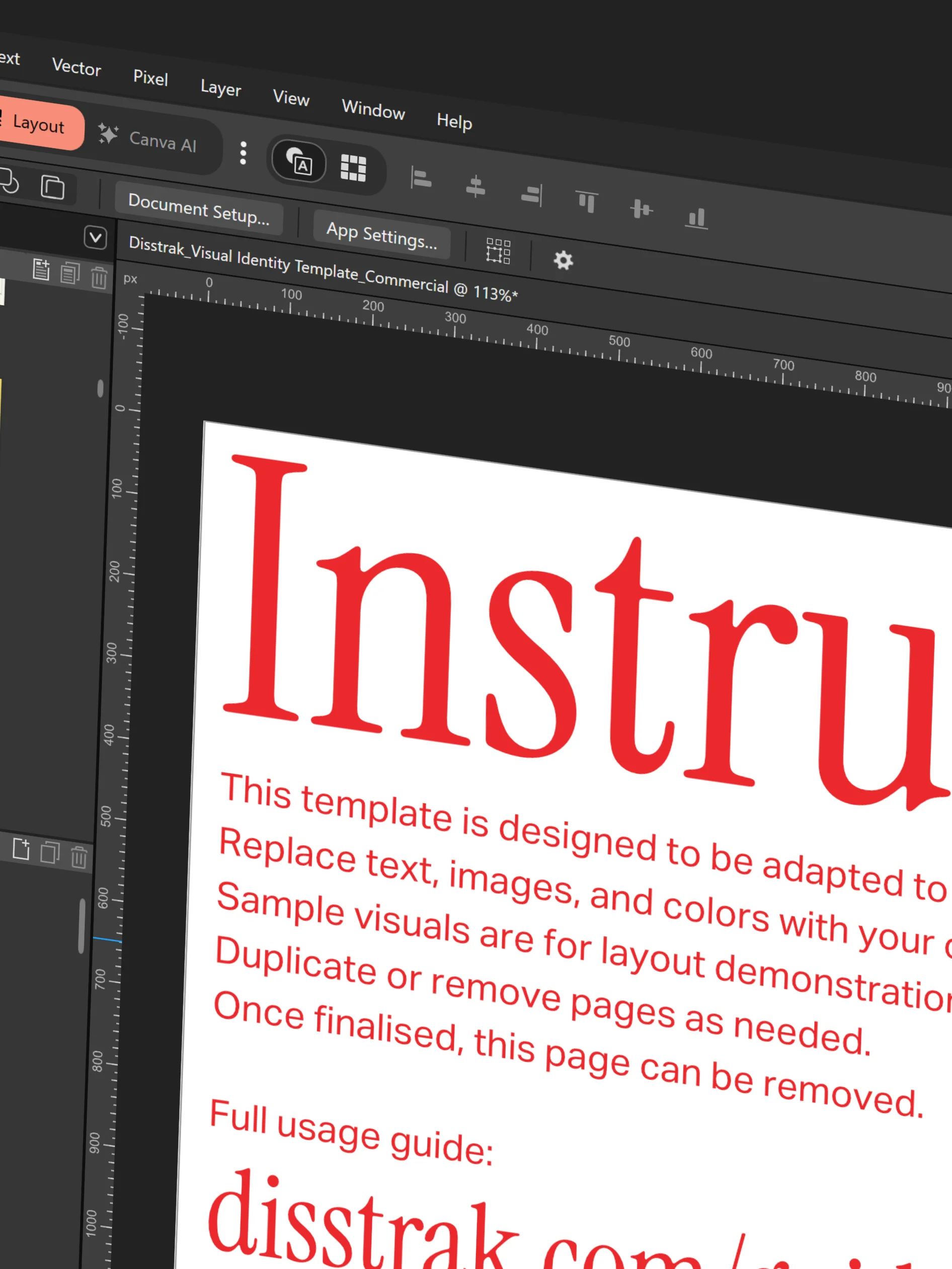Image resolution: width=952 pixels, height=1269 pixels.
Task: Open Document Setup
Action: point(199,208)
